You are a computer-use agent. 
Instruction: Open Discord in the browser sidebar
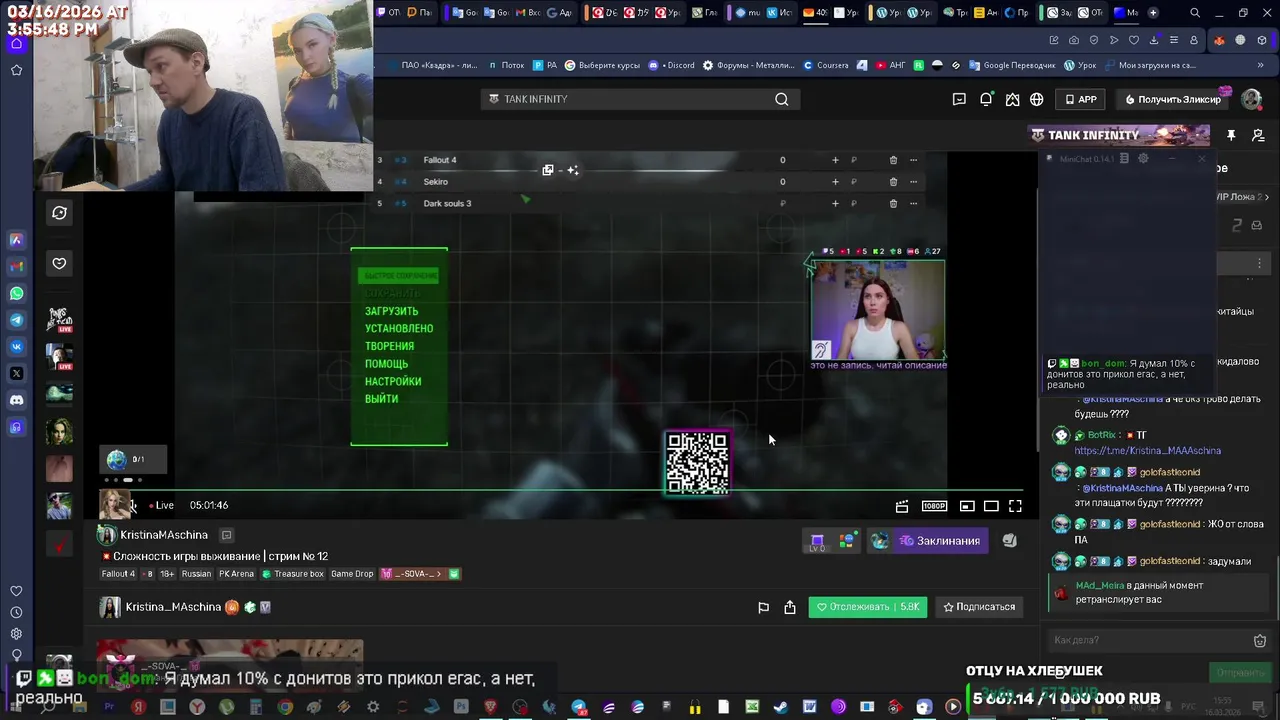pyautogui.click(x=16, y=400)
